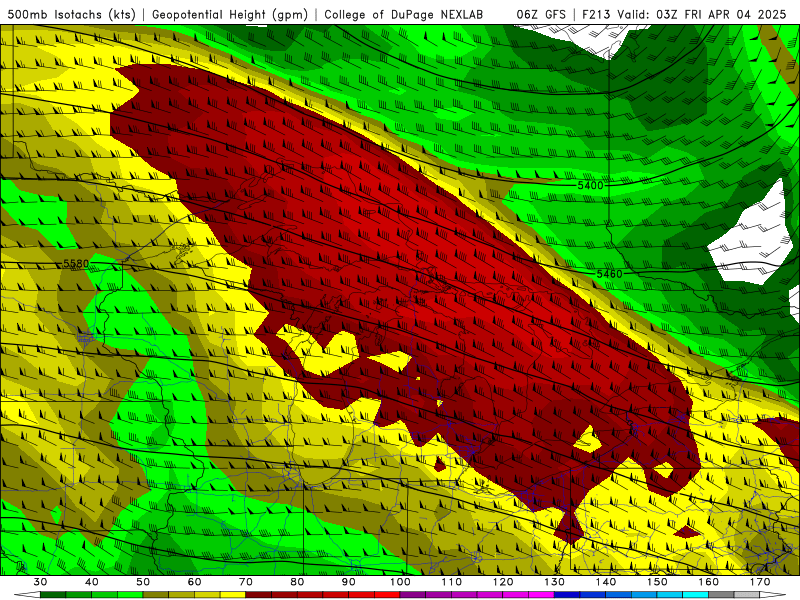
Task: Click the 5460 height contour label
Action: (x=609, y=274)
